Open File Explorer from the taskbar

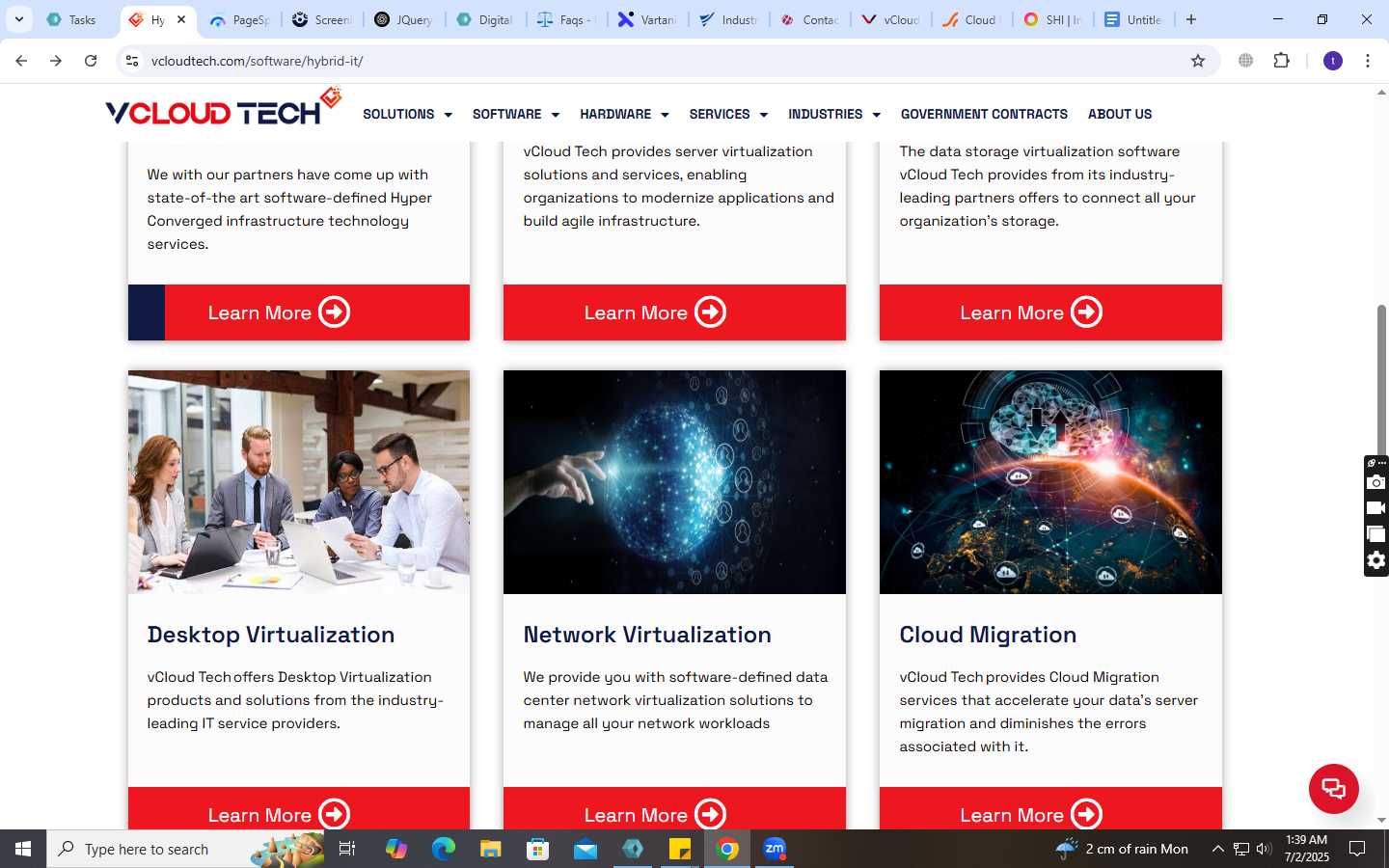(x=491, y=849)
